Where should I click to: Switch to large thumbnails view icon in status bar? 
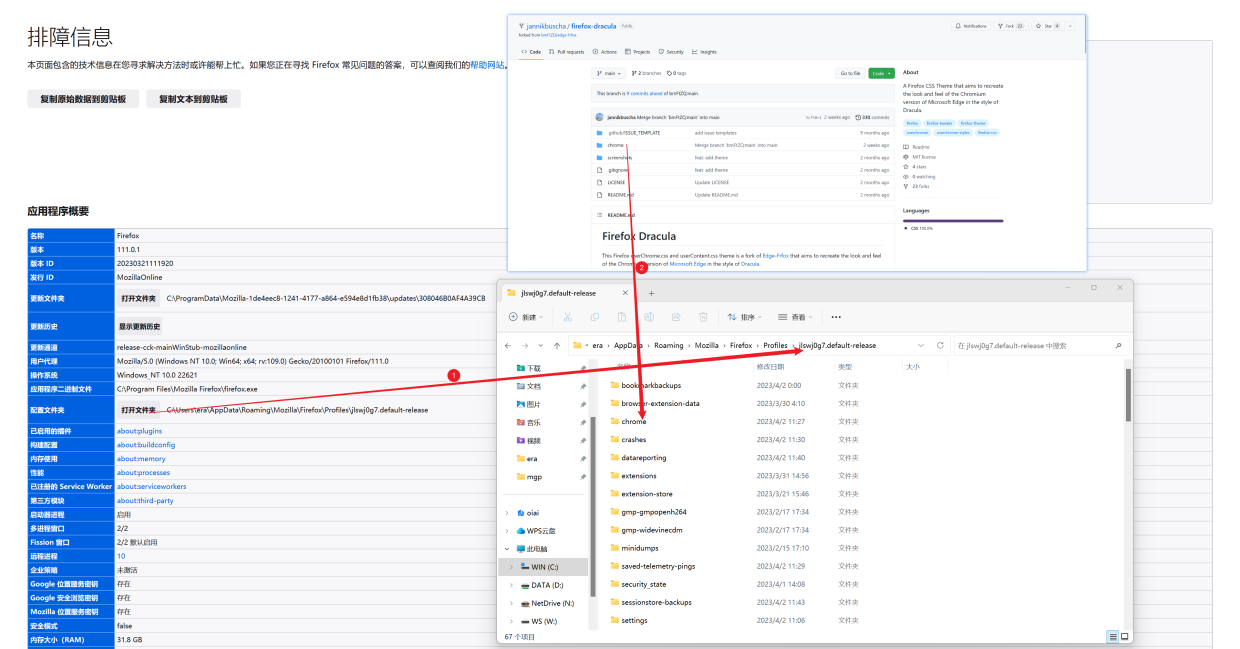(x=1125, y=636)
